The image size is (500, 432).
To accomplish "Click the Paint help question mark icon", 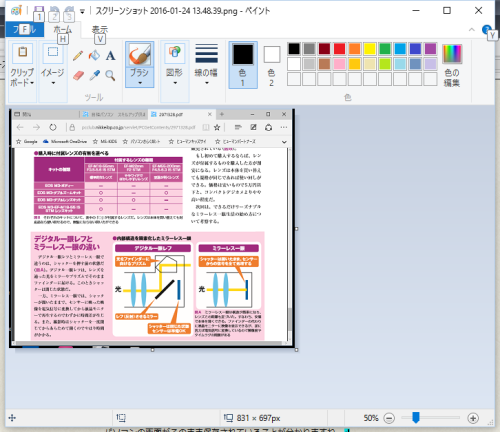I will click(486, 30).
